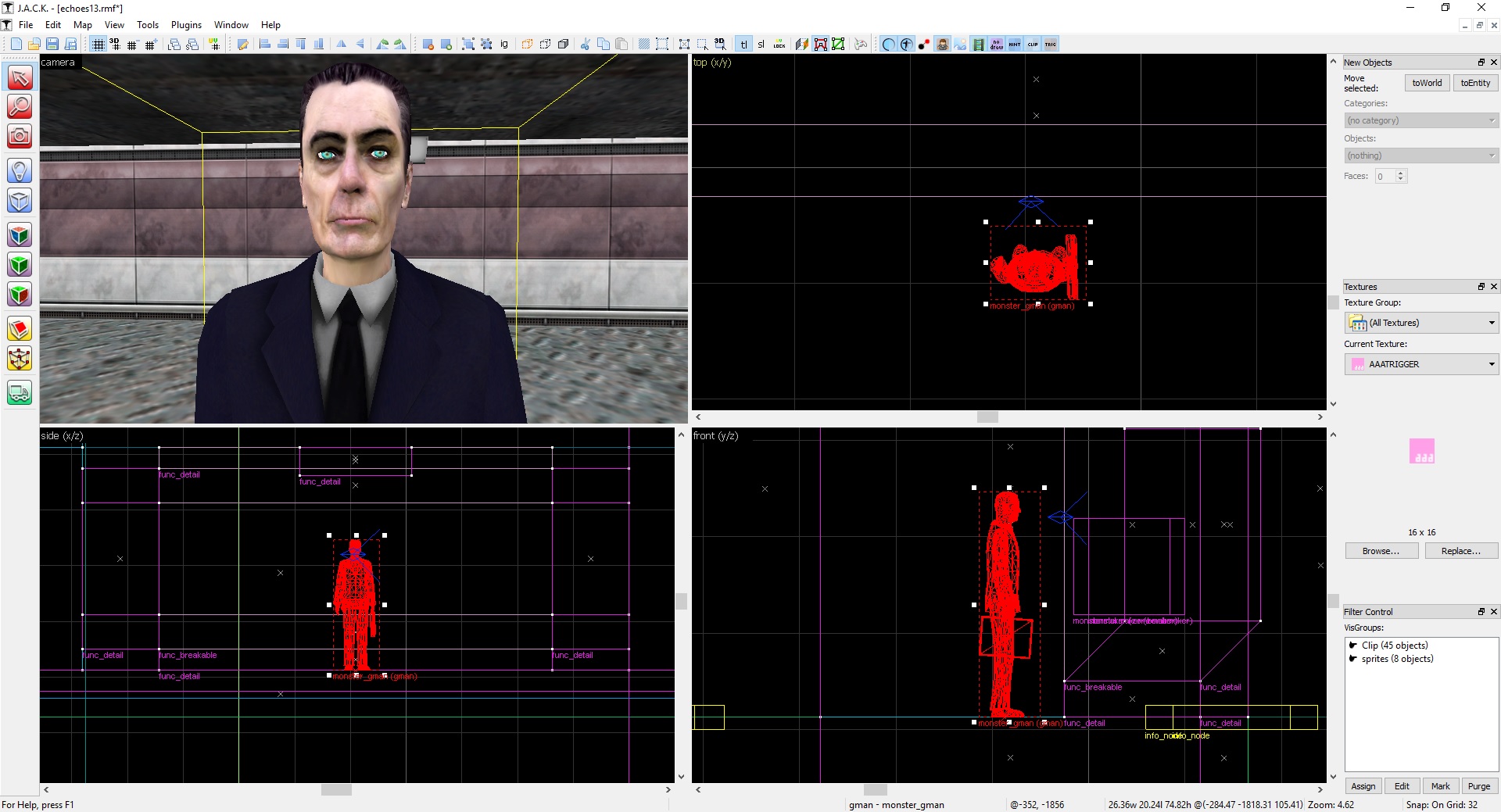The image size is (1501, 812).
Task: Toggle texture lock 'tl' button
Action: coord(743,44)
